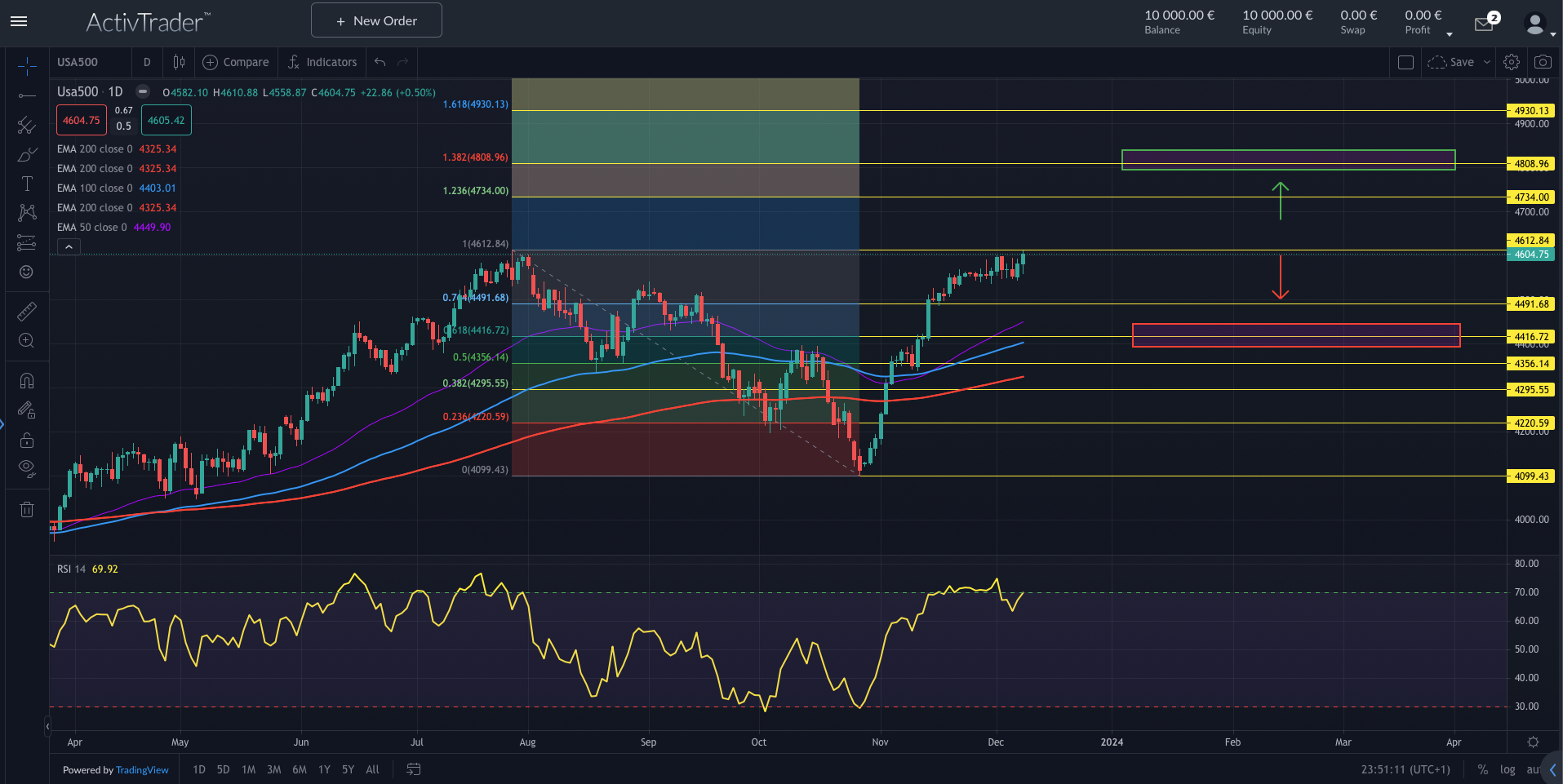Switch to the 1Y timeframe tab
This screenshot has height=784, width=1563.
tap(323, 769)
